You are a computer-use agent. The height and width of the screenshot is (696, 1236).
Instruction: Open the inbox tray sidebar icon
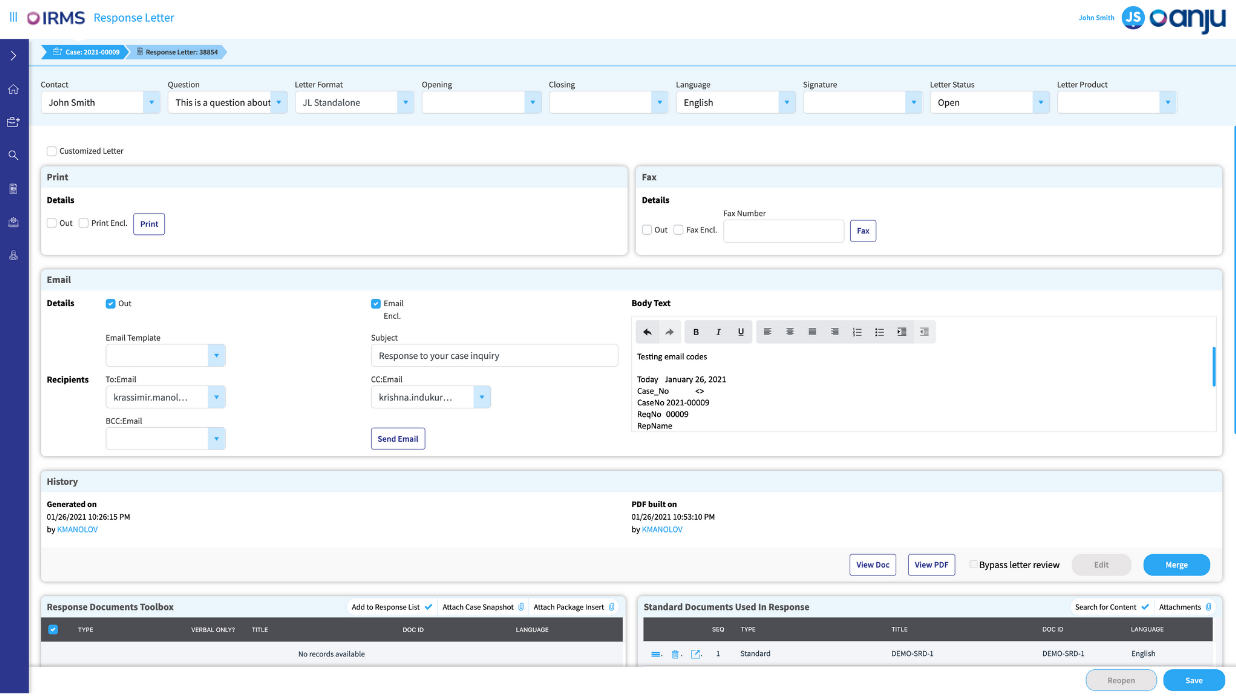coord(13,222)
